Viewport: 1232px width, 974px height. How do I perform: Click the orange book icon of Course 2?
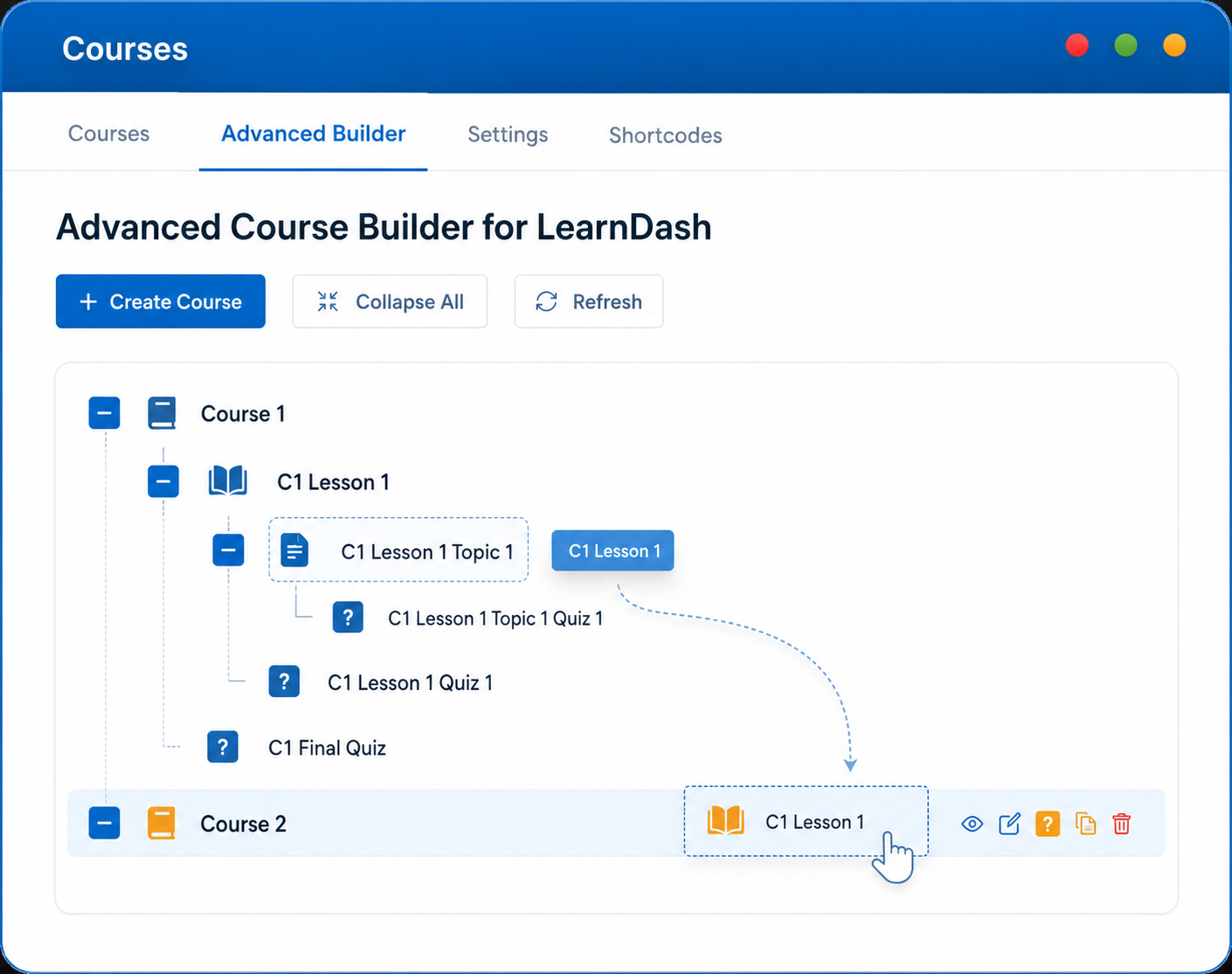161,823
